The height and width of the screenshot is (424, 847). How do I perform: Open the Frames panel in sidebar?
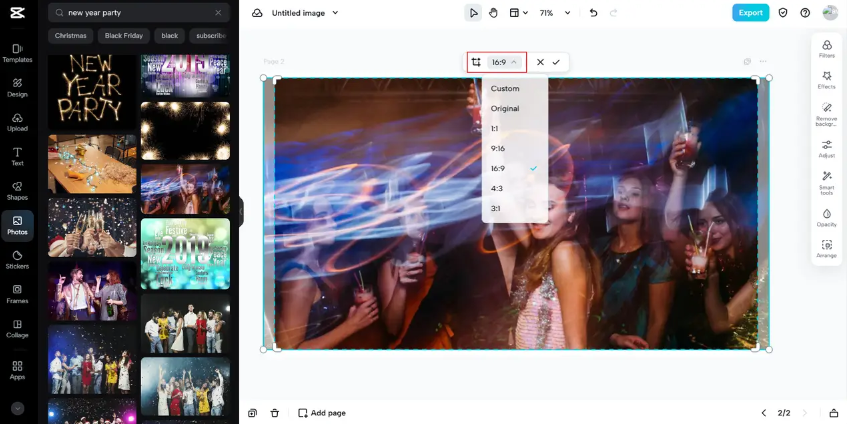click(17, 294)
